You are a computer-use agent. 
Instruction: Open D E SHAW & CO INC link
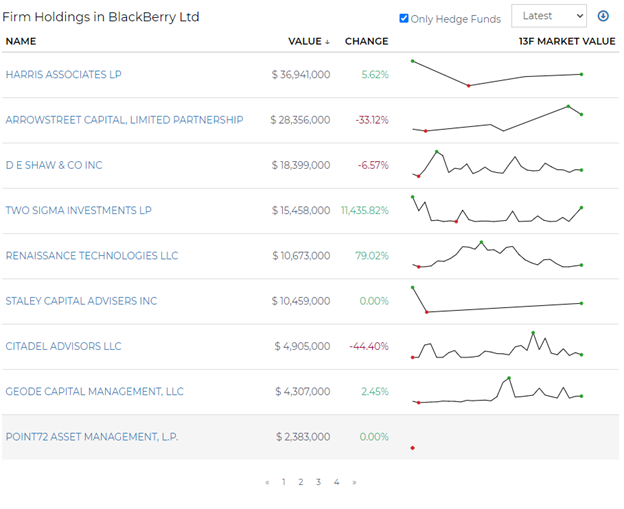click(x=54, y=165)
